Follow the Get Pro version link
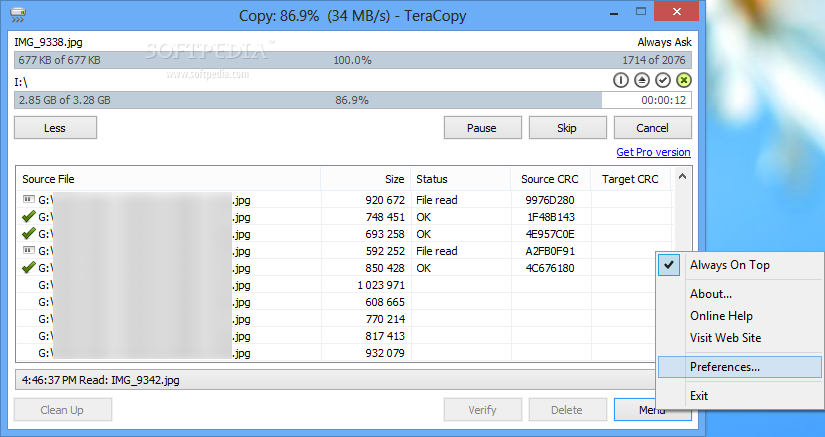Viewport: 825px width, 437px height. (x=653, y=152)
